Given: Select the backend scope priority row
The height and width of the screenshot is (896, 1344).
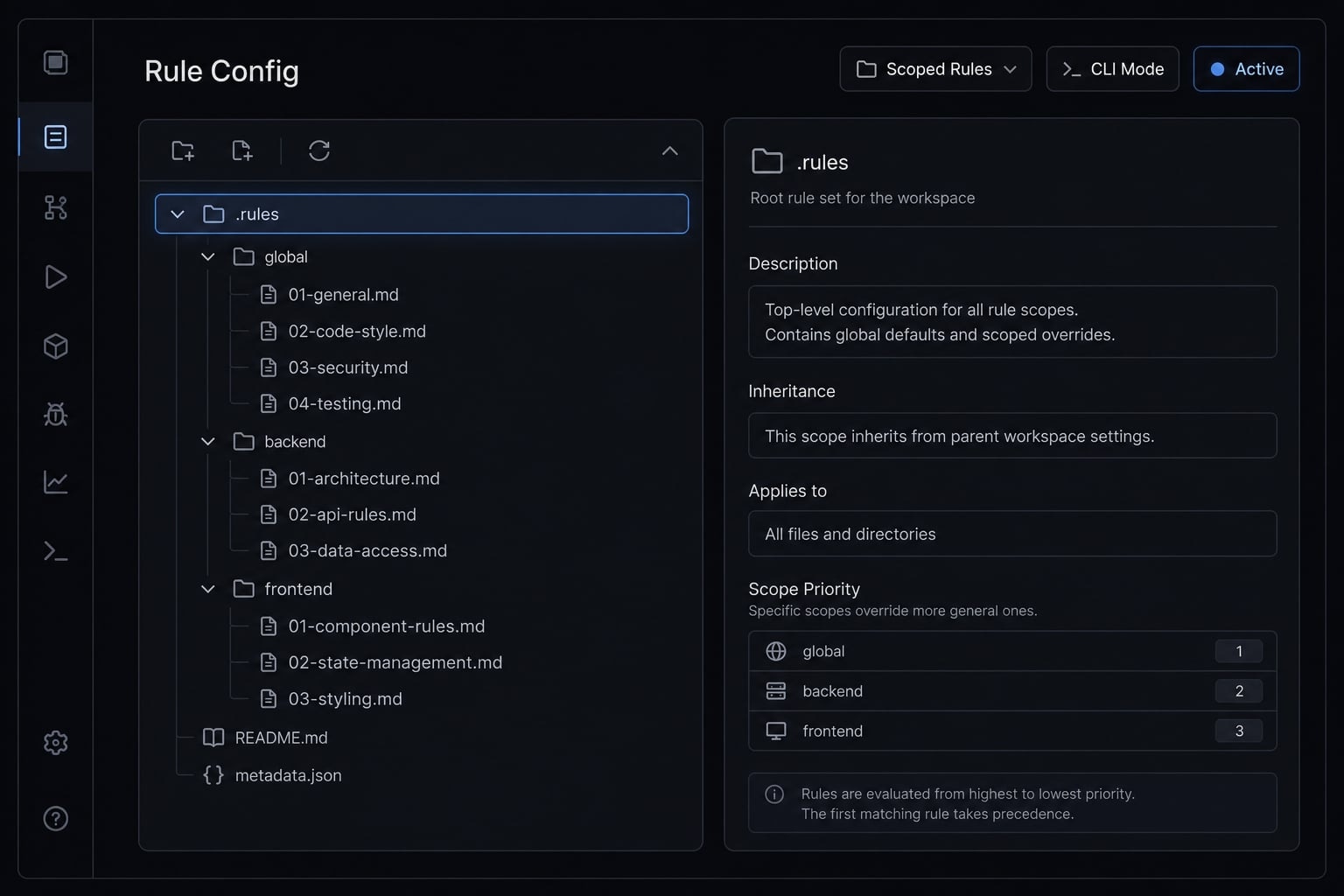Looking at the screenshot, I should point(1012,691).
